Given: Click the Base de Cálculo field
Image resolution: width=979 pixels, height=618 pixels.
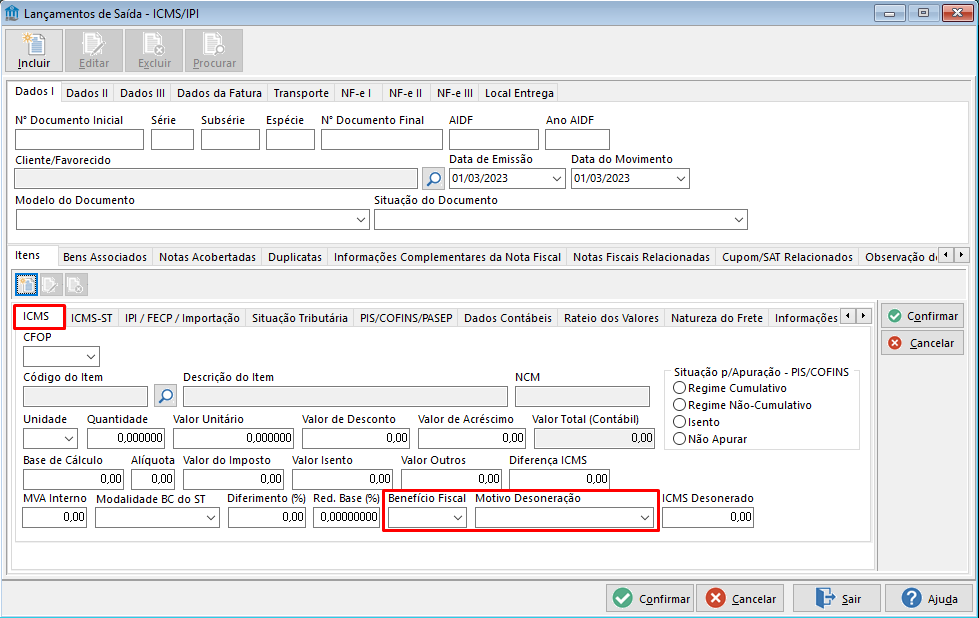Looking at the screenshot, I should 74,479.
